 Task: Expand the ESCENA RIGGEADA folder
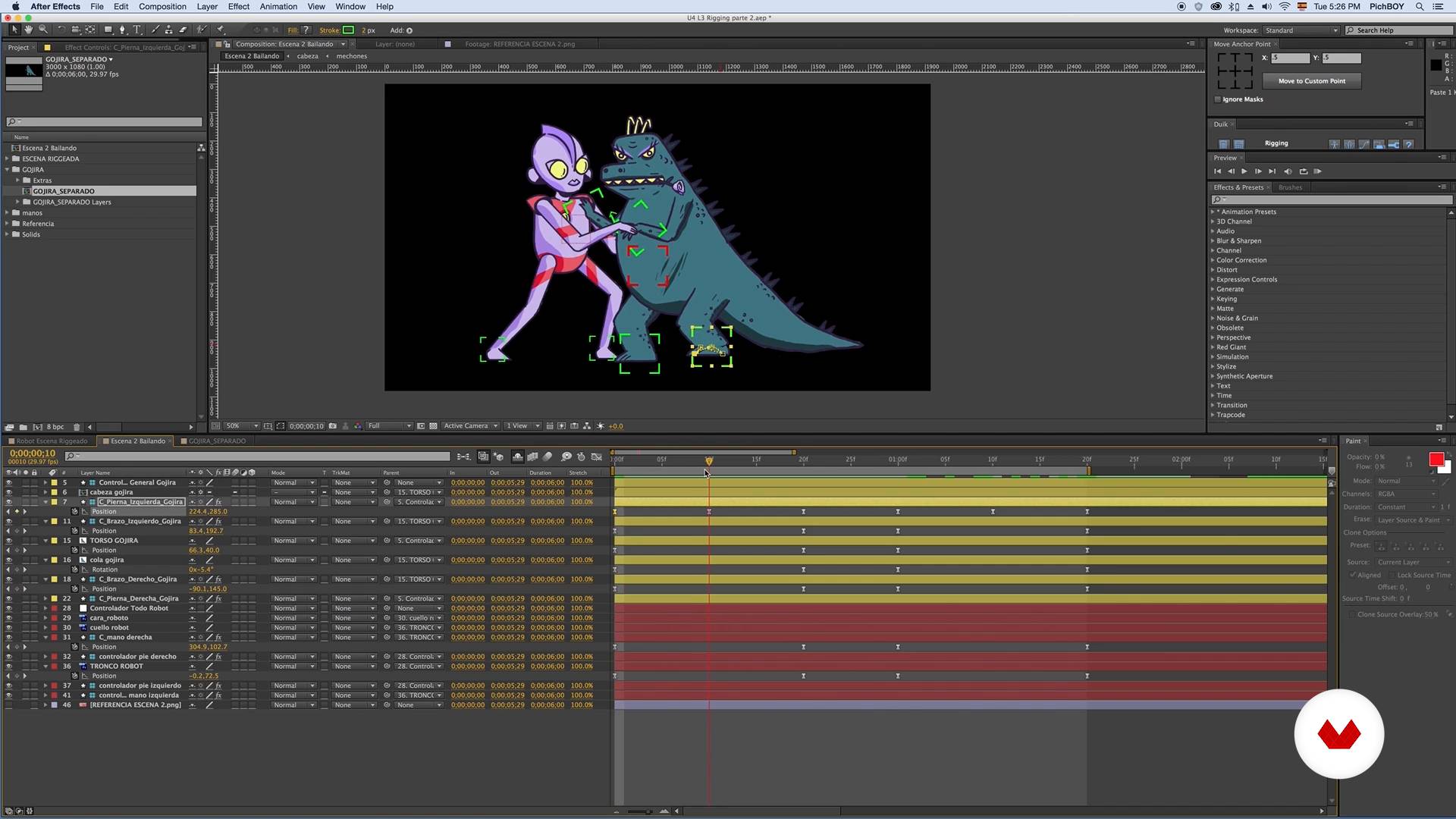coord(8,158)
